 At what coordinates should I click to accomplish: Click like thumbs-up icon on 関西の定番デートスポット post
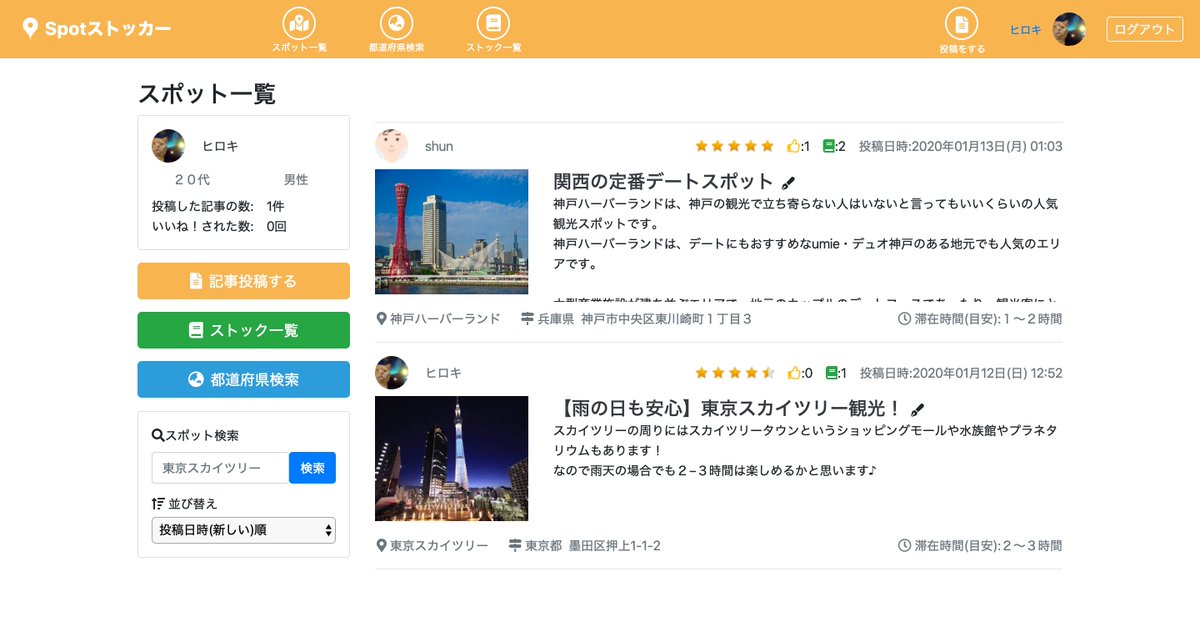click(x=794, y=146)
